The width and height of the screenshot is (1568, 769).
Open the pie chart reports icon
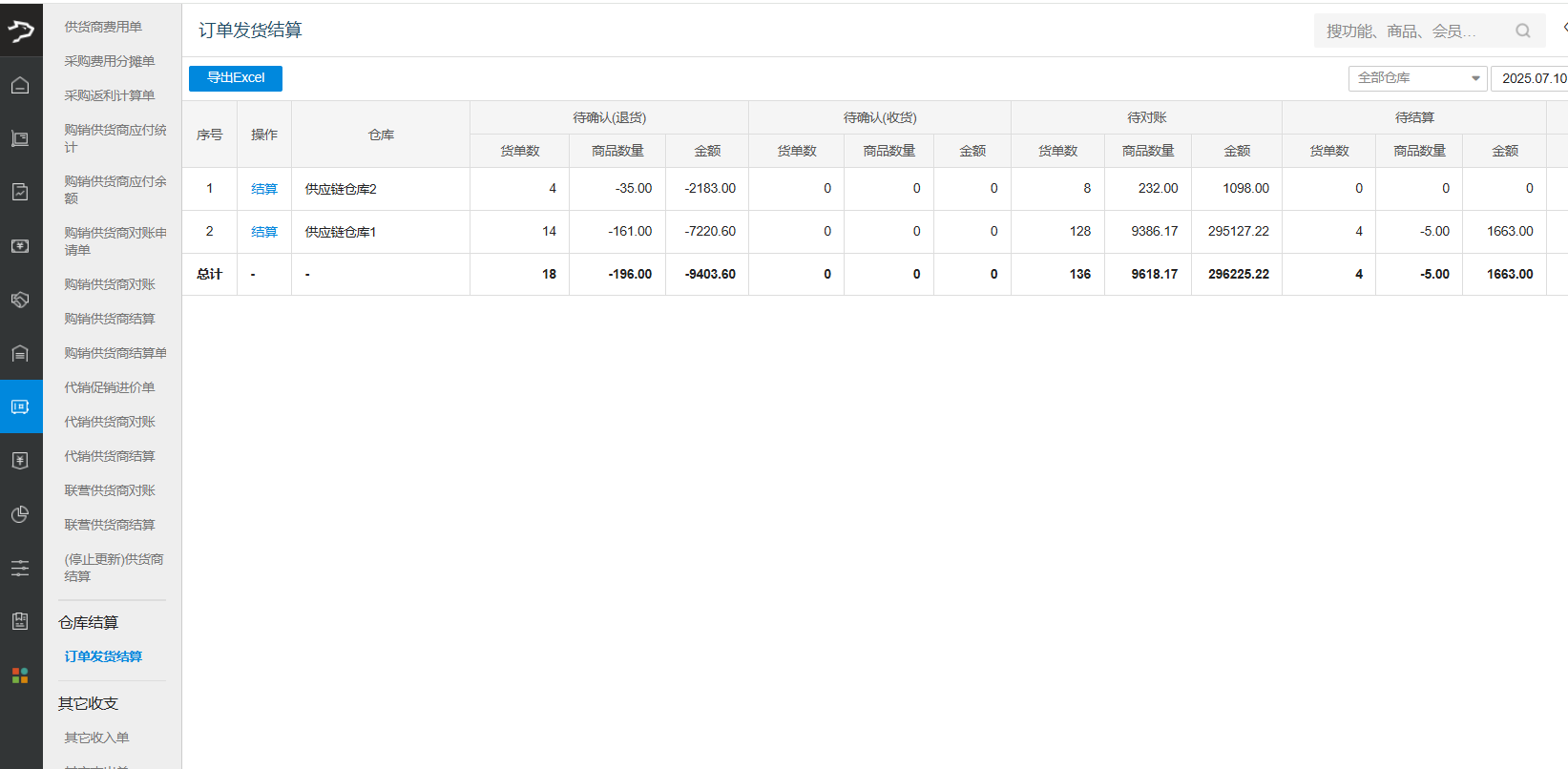tap(20, 514)
